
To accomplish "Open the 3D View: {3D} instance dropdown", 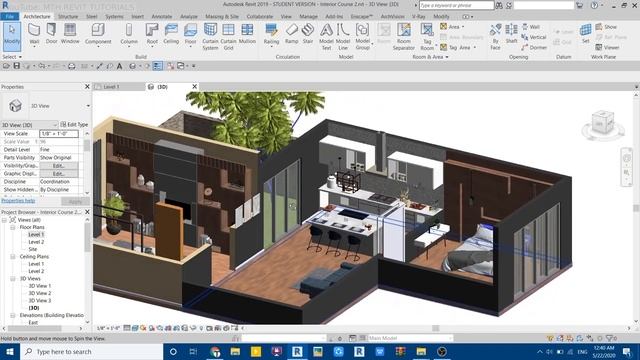I will coord(29,124).
